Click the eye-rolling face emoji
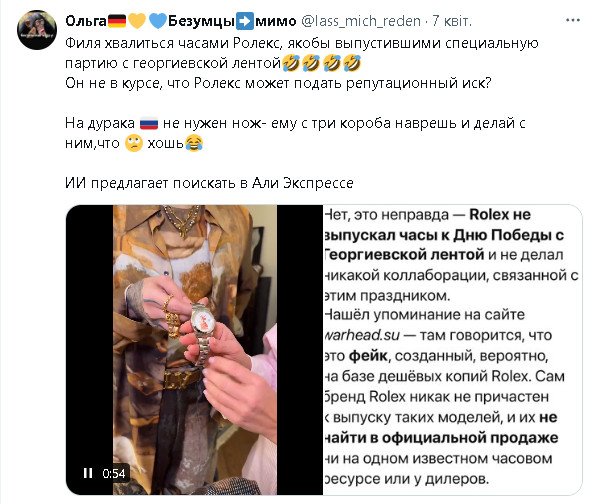 pyautogui.click(x=134, y=143)
